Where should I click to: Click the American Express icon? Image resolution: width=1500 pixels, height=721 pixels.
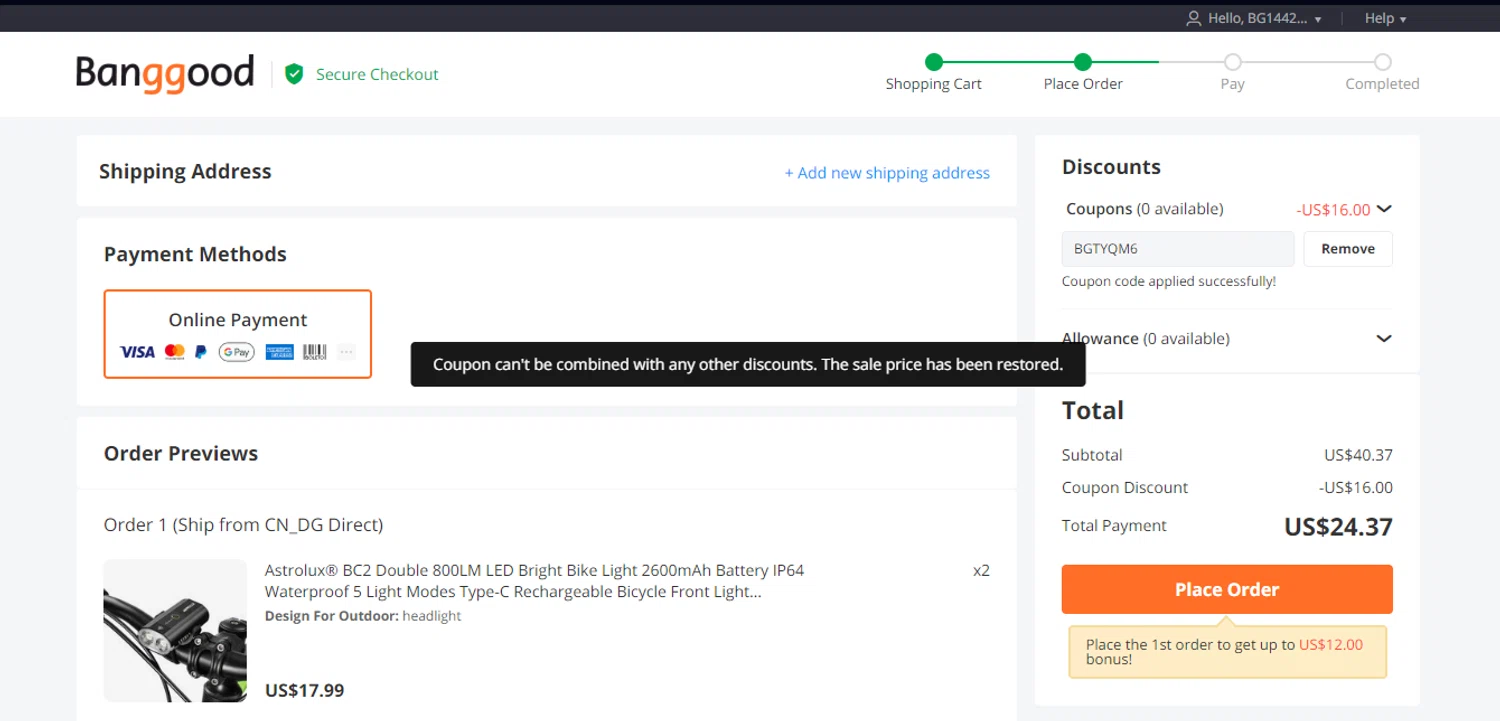(x=280, y=352)
